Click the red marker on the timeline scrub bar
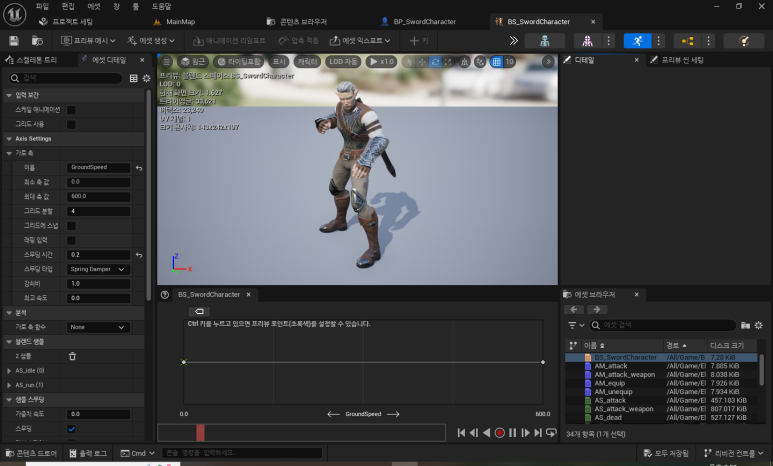The width and height of the screenshot is (773, 466). pos(200,432)
